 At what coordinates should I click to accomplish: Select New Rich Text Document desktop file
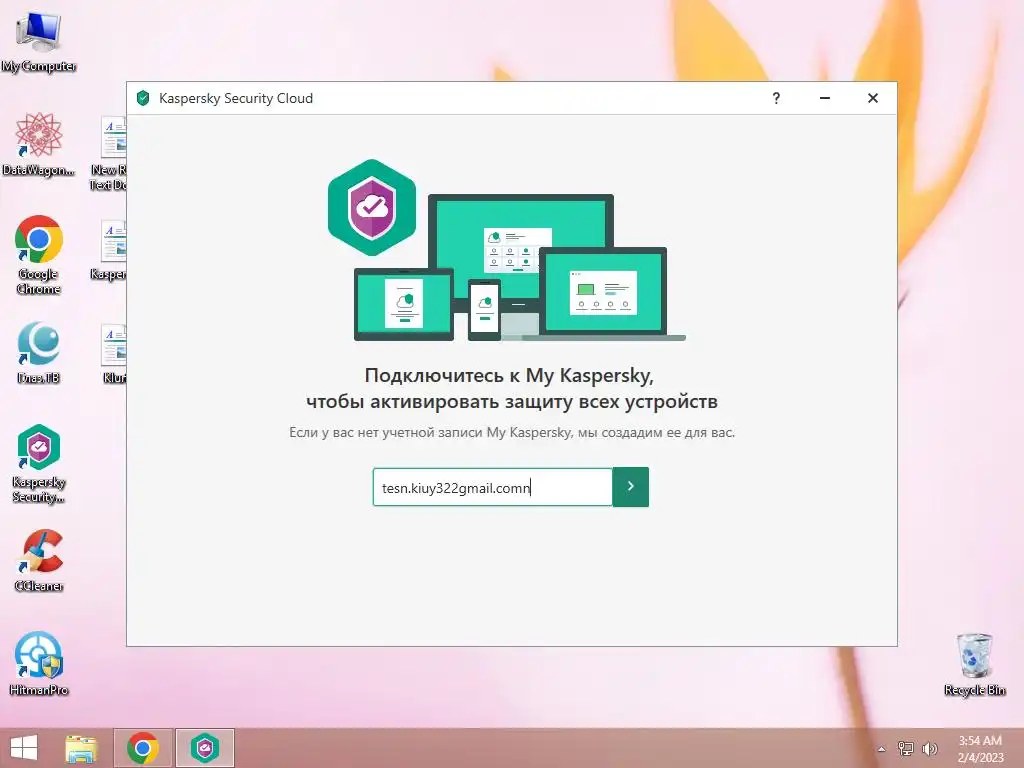(108, 153)
